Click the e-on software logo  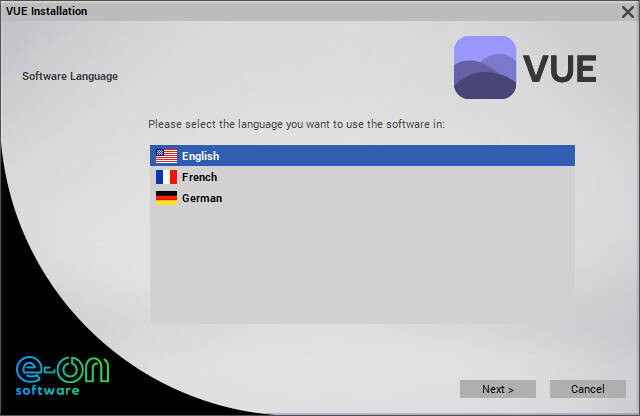pyautogui.click(x=62, y=375)
